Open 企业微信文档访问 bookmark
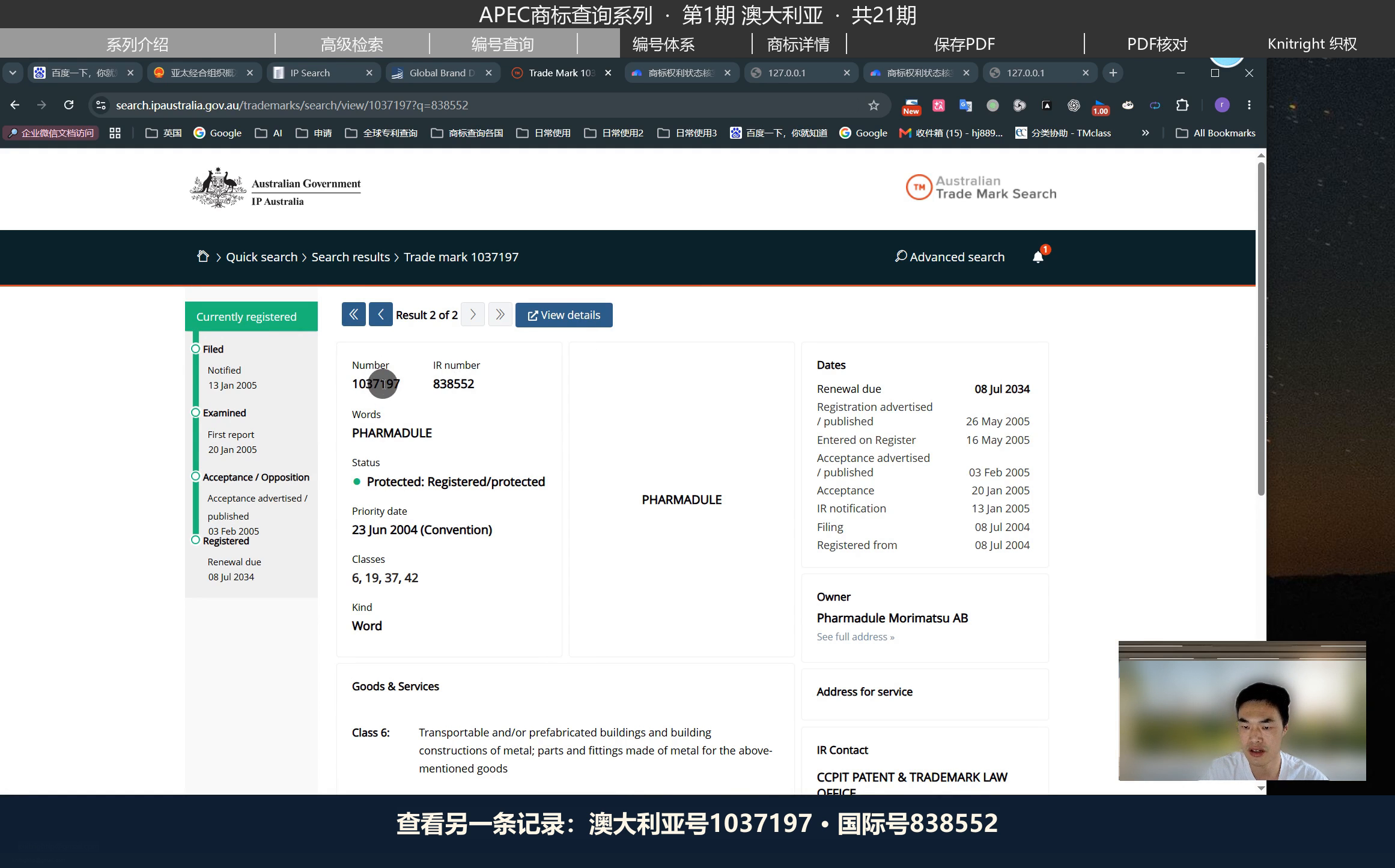 [x=50, y=133]
